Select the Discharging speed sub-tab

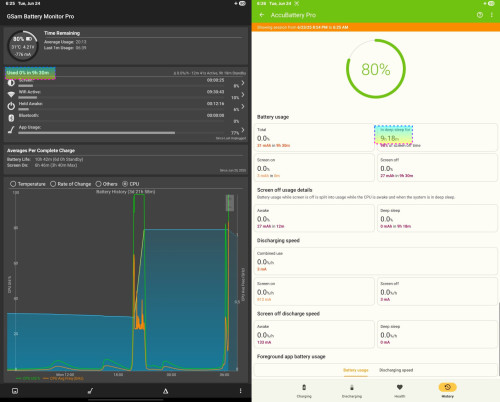pos(396,370)
